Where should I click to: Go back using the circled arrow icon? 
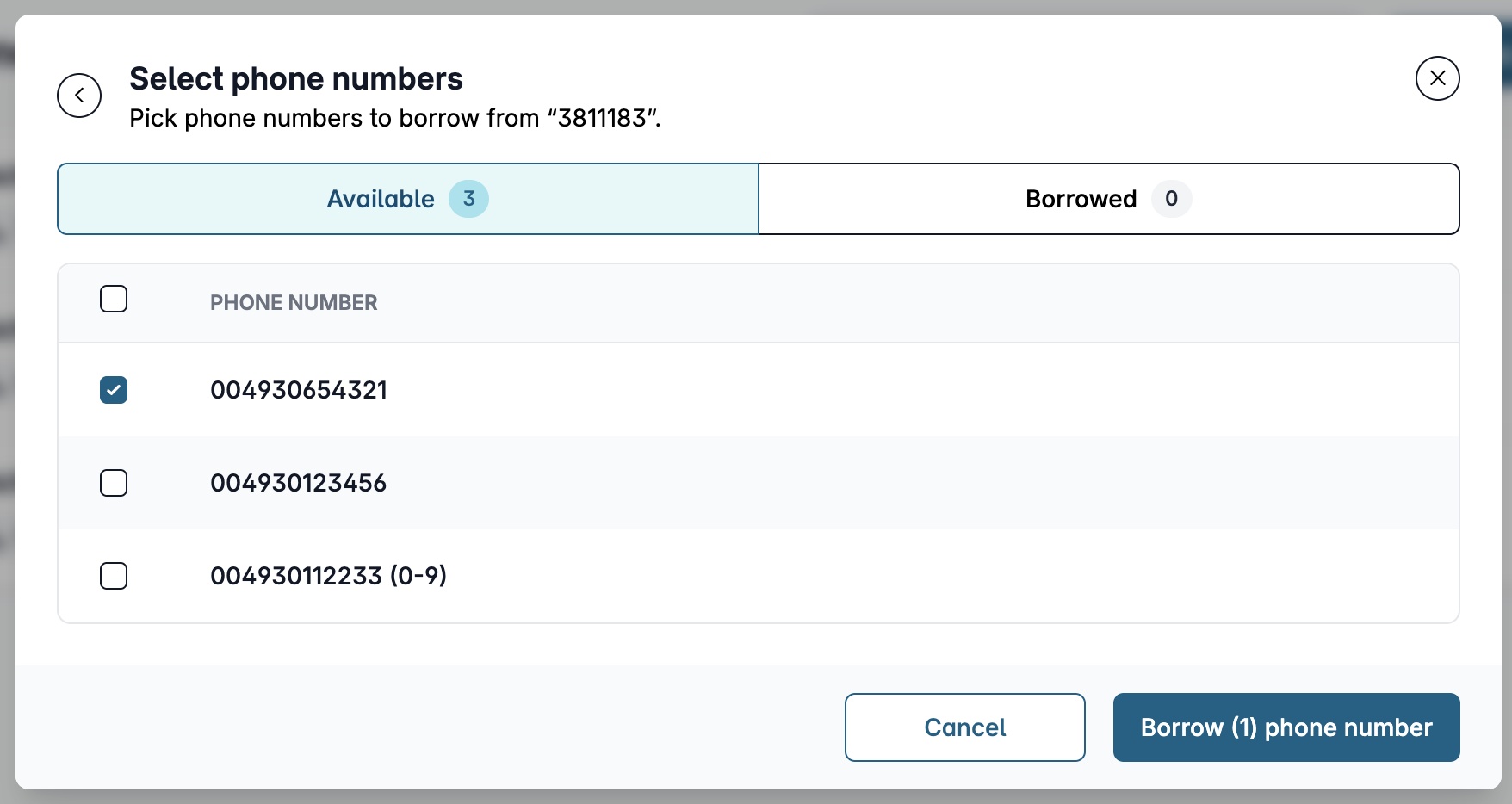(79, 96)
